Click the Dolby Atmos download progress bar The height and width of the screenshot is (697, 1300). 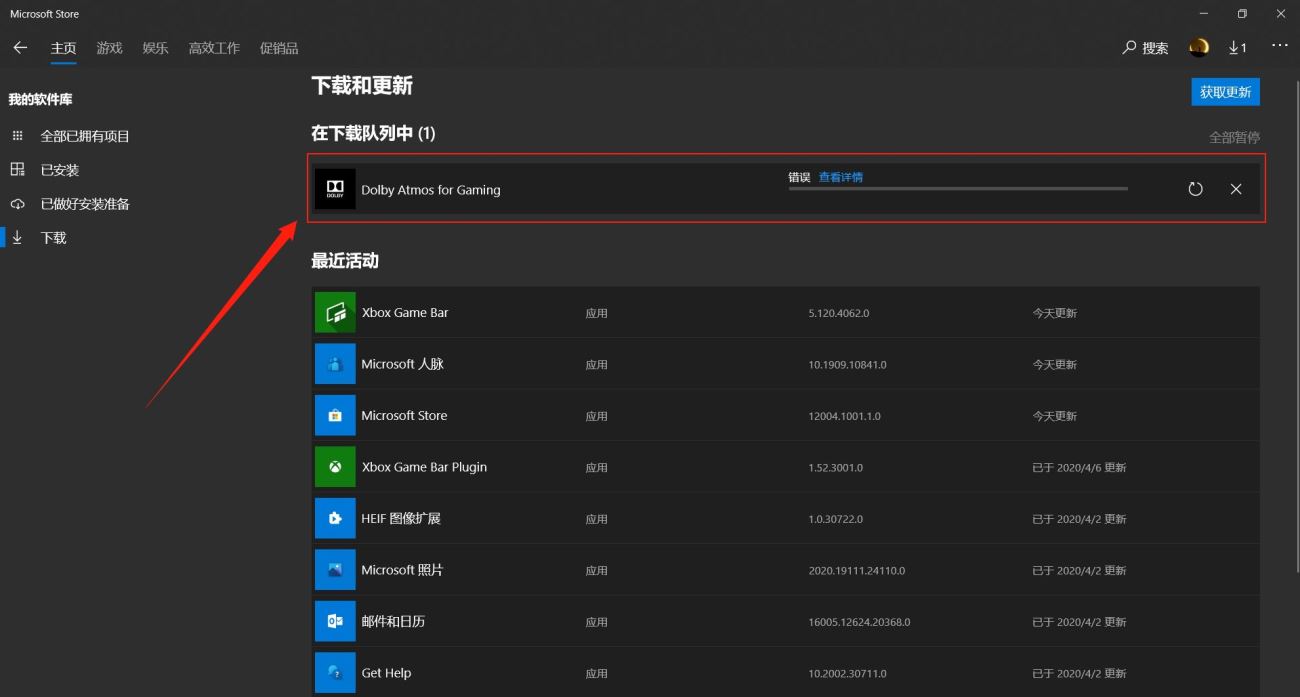[958, 188]
